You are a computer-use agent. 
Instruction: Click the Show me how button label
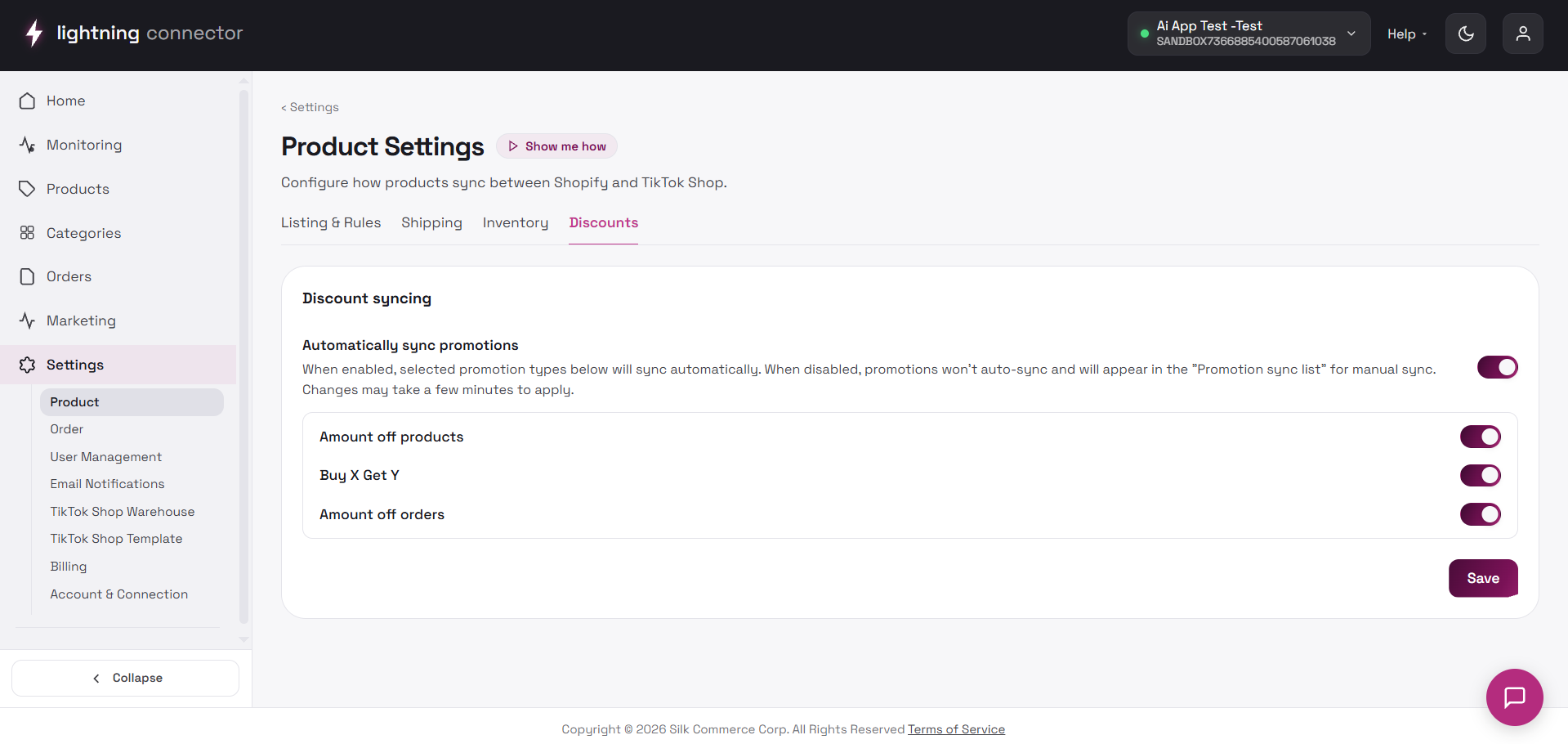point(565,146)
